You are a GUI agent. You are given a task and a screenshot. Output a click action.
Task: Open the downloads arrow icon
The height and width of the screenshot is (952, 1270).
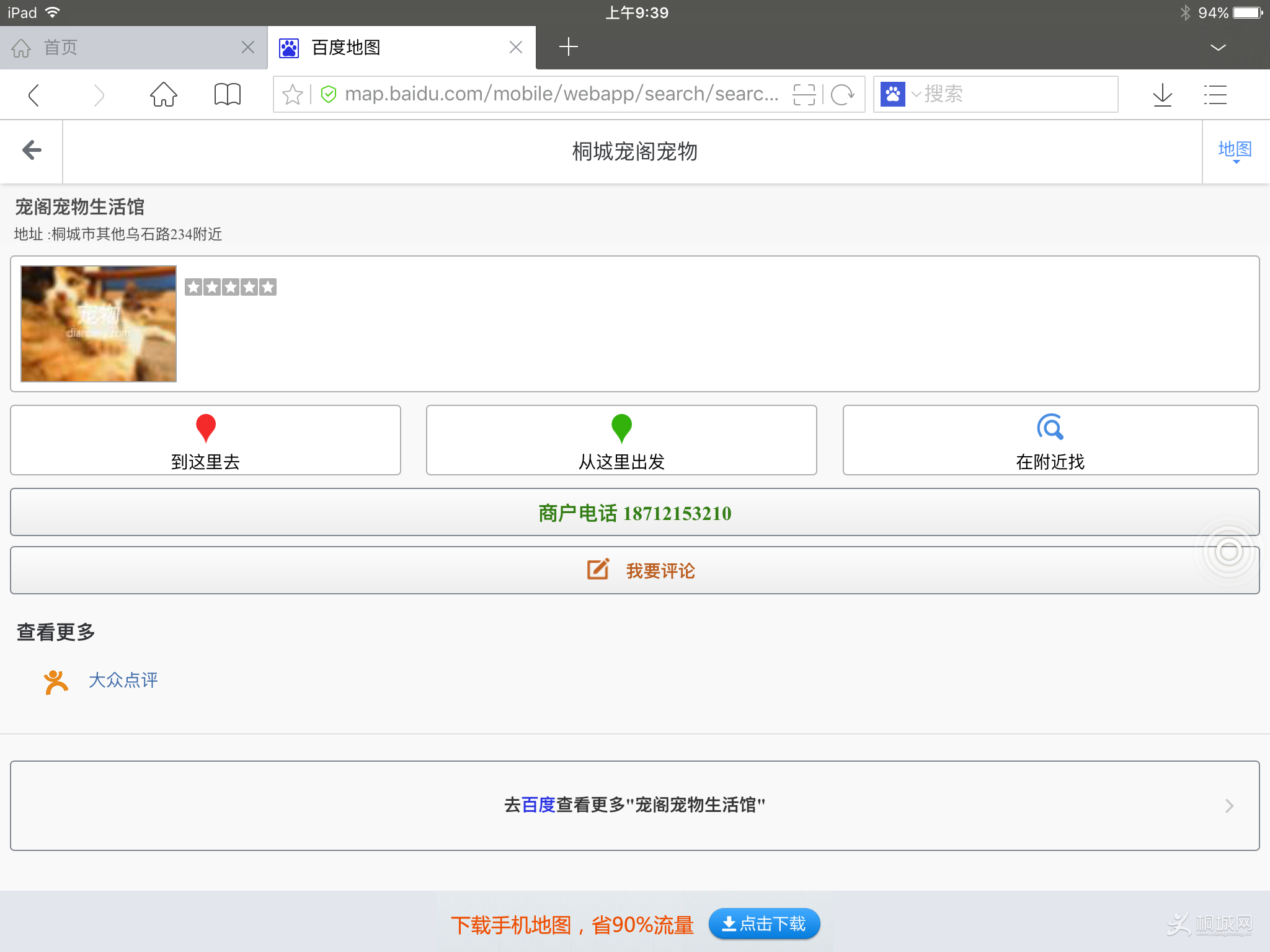(1163, 94)
